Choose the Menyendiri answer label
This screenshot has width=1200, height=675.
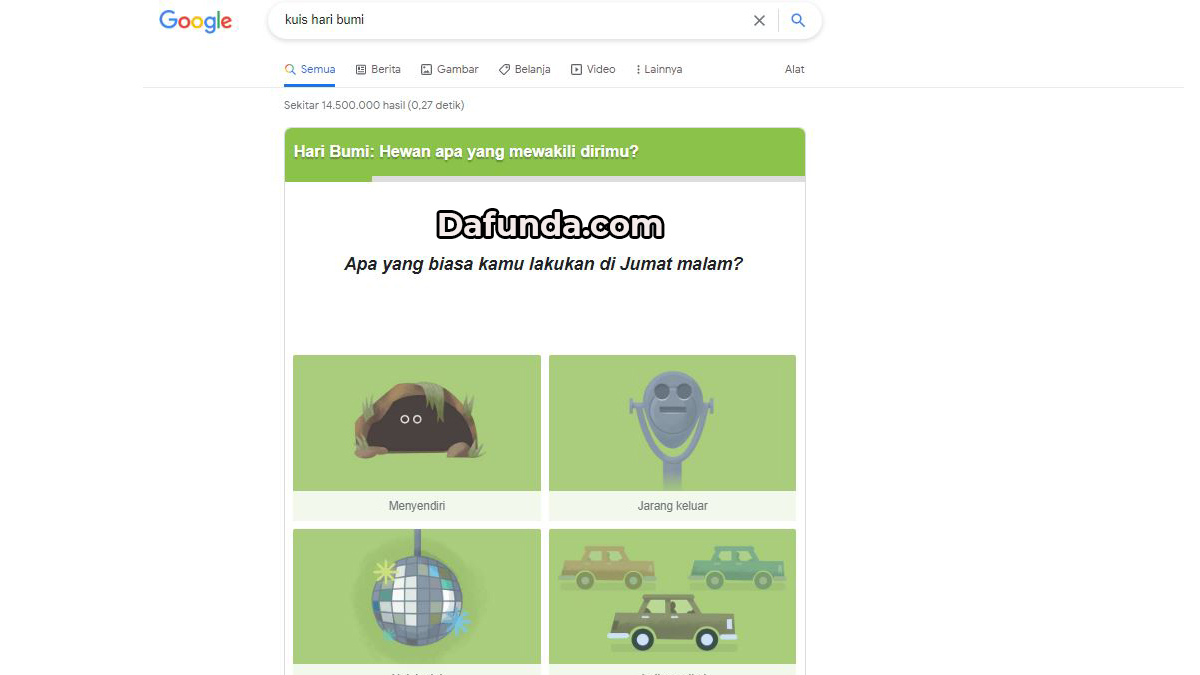[416, 506]
